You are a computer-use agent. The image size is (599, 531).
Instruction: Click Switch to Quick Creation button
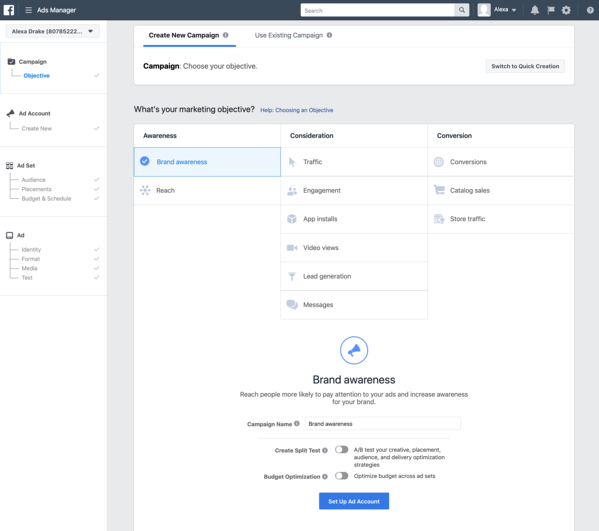click(525, 66)
